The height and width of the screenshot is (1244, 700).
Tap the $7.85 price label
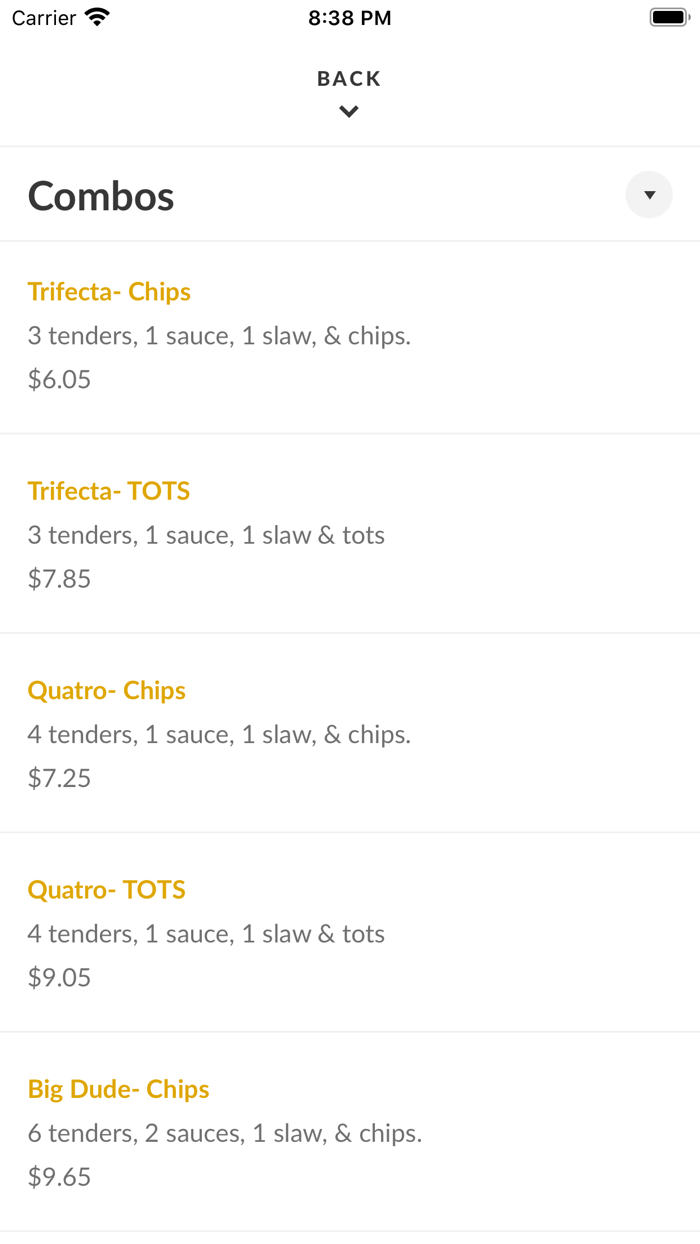[x=59, y=578]
